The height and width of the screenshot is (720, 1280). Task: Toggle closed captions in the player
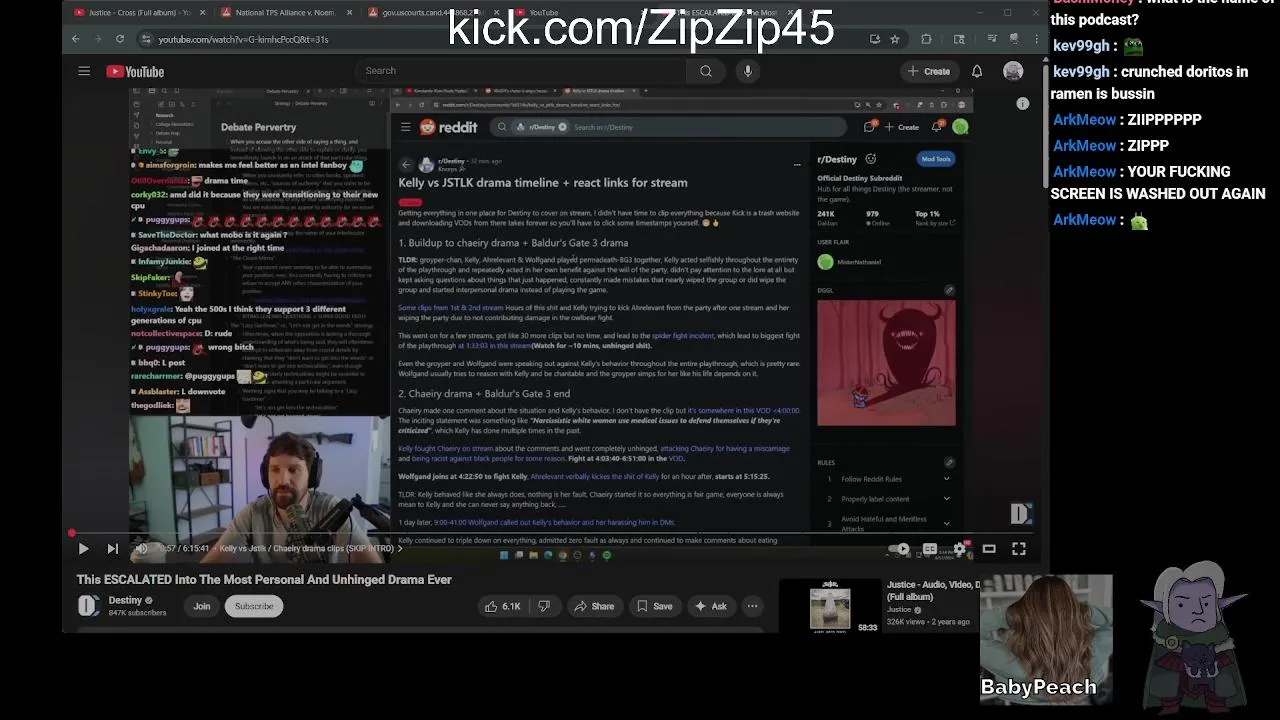tap(930, 548)
